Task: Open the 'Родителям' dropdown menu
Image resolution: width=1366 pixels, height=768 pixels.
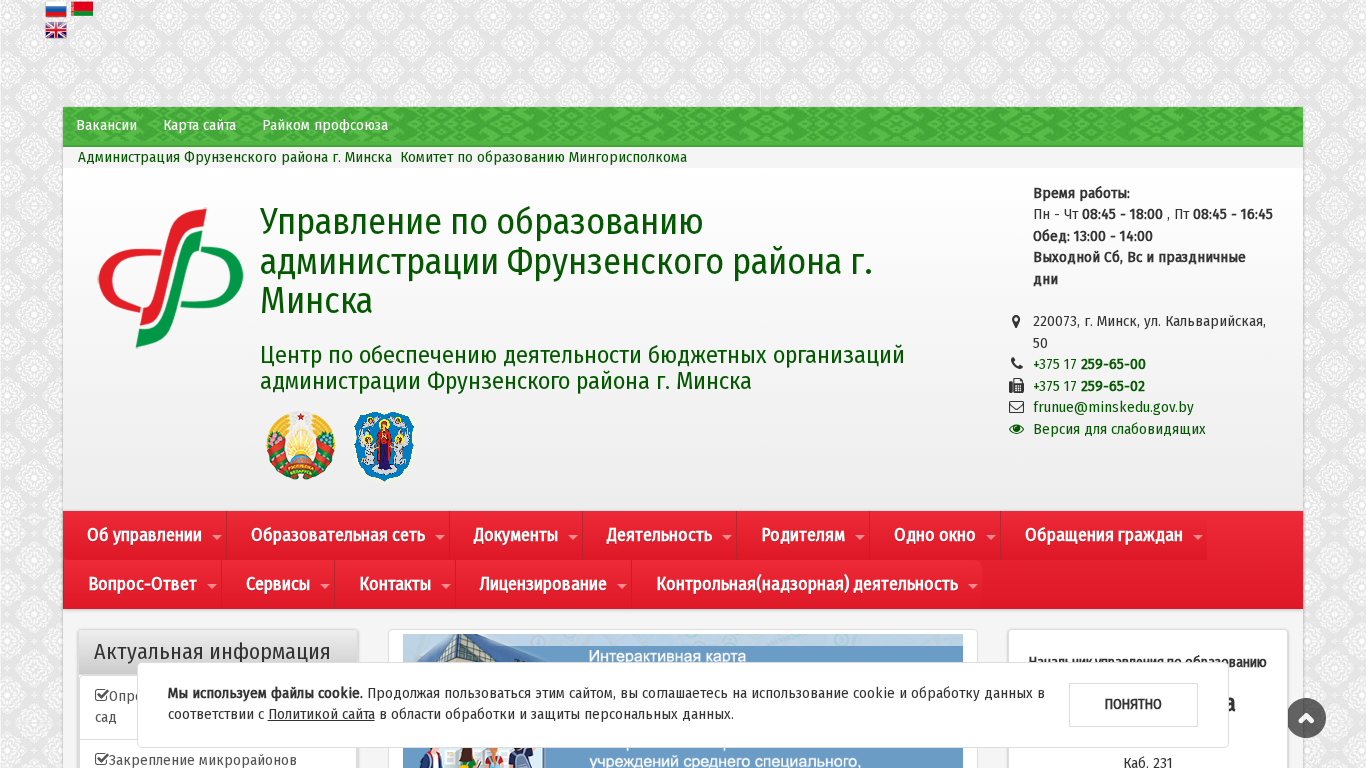Action: coord(802,535)
